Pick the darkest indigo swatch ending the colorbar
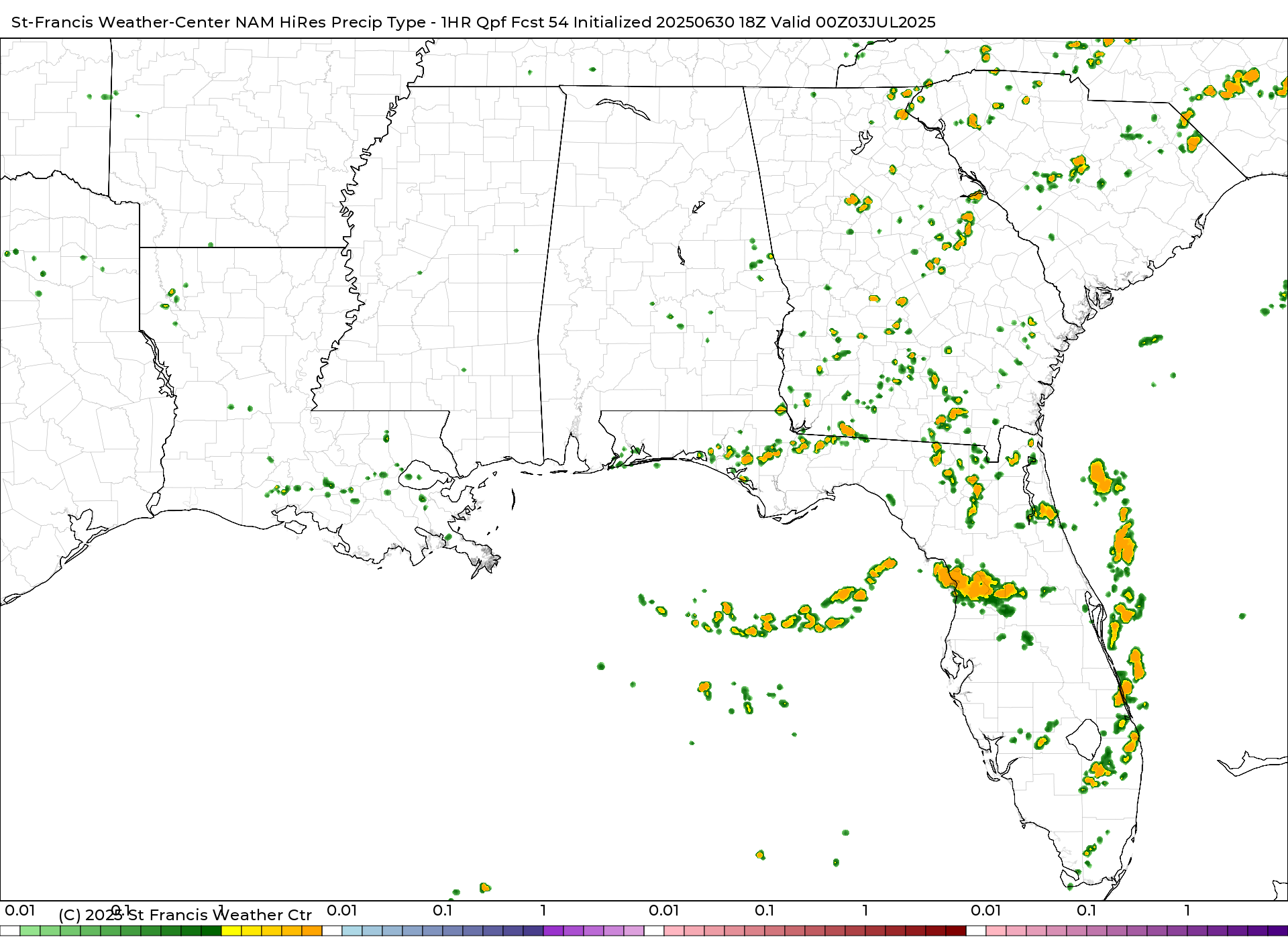 click(x=1278, y=930)
